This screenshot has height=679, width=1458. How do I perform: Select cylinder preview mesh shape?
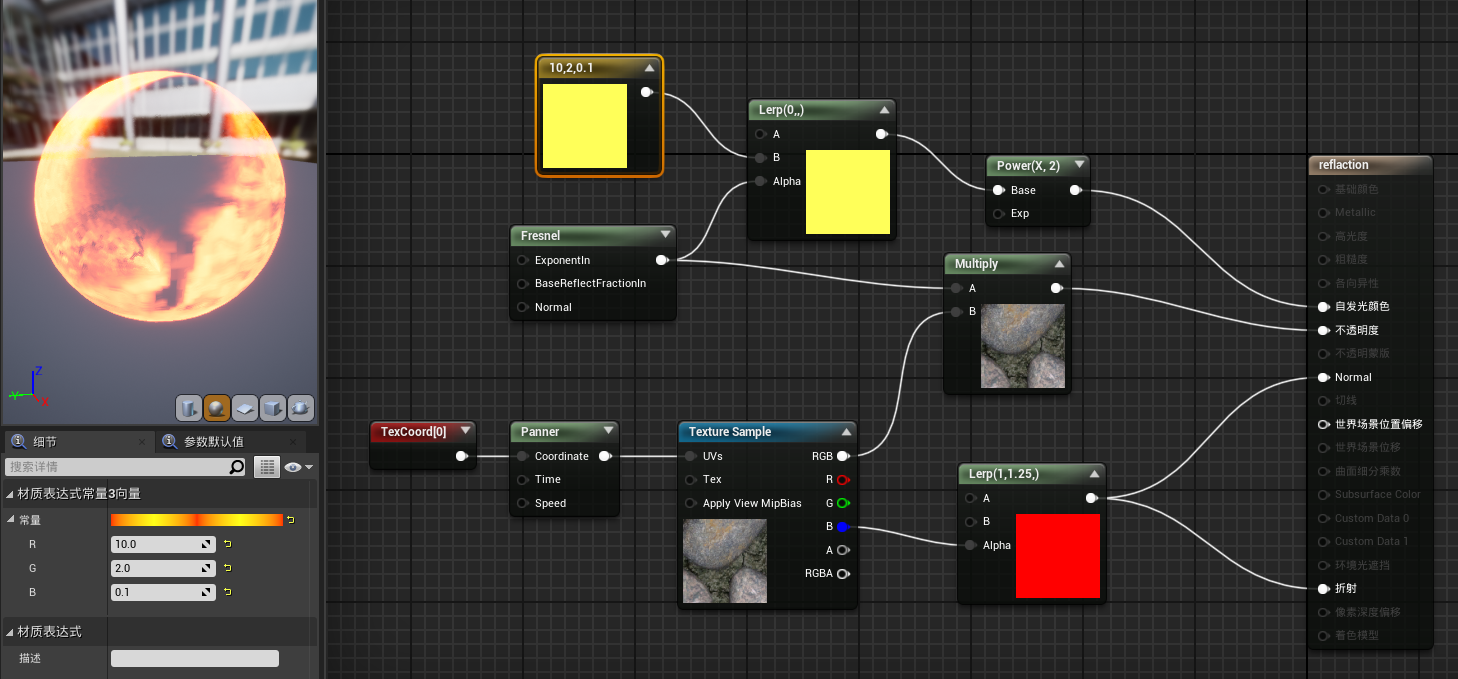pyautogui.click(x=189, y=408)
